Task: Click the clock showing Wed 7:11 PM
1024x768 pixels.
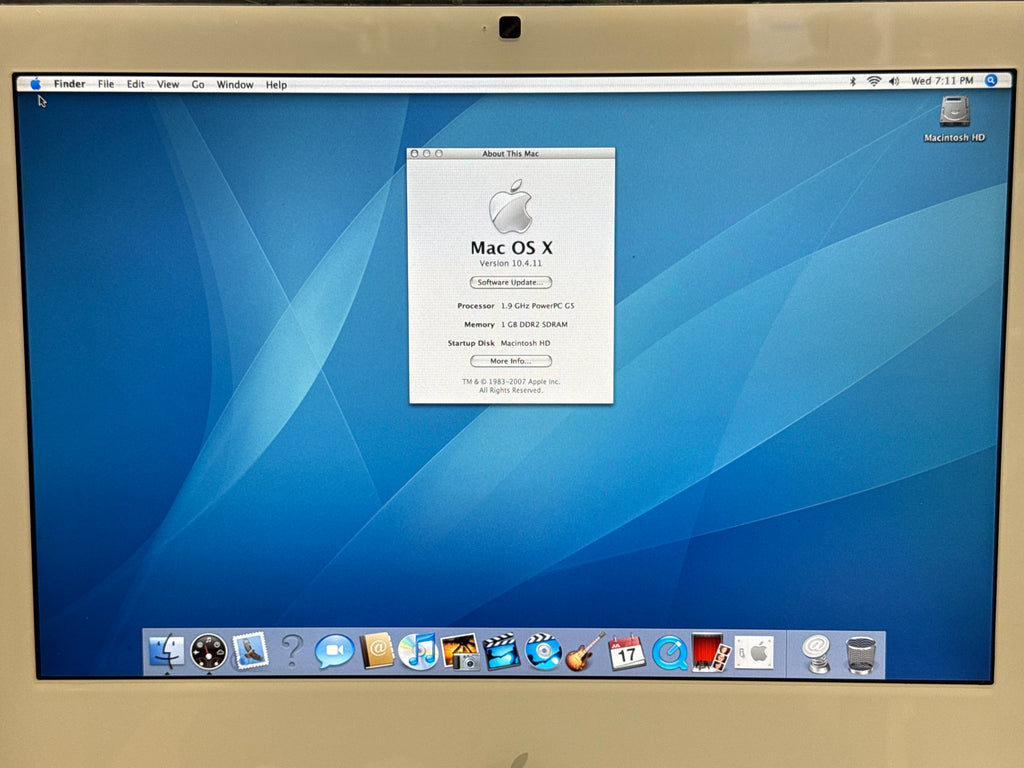Action: (x=942, y=80)
